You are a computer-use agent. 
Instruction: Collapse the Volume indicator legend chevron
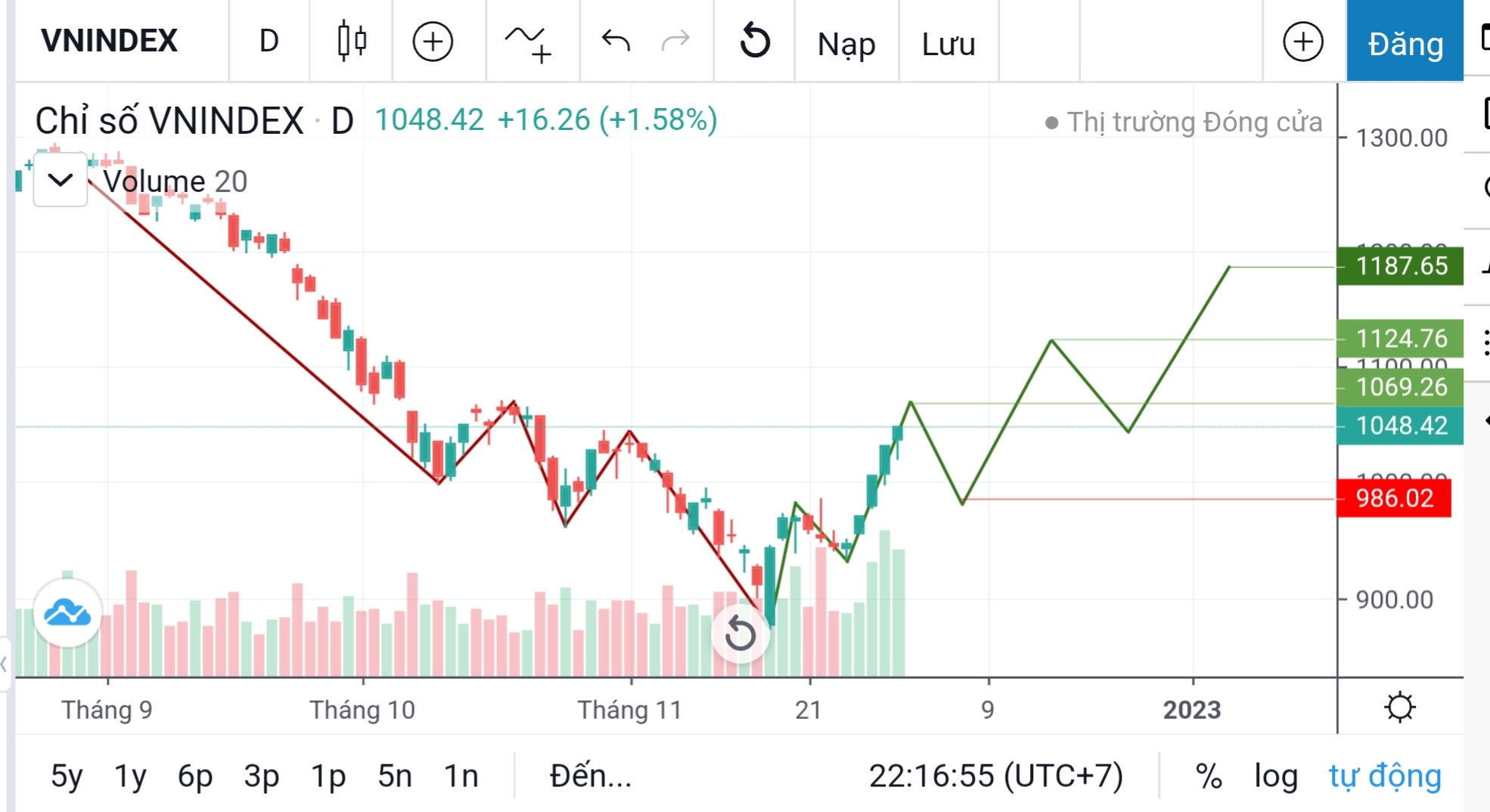pyautogui.click(x=61, y=180)
